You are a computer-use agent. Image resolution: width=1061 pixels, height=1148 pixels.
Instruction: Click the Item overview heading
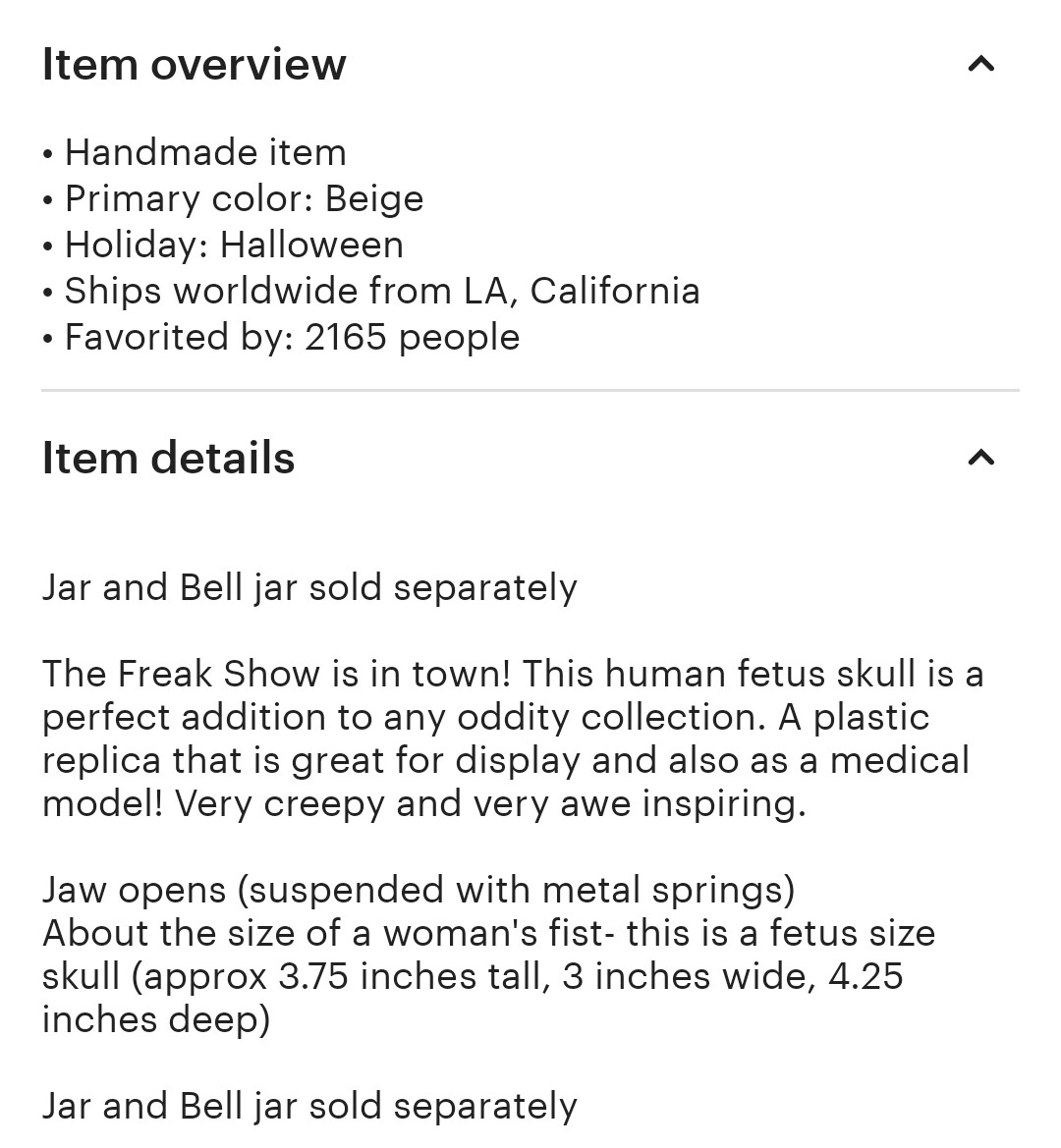point(194,65)
